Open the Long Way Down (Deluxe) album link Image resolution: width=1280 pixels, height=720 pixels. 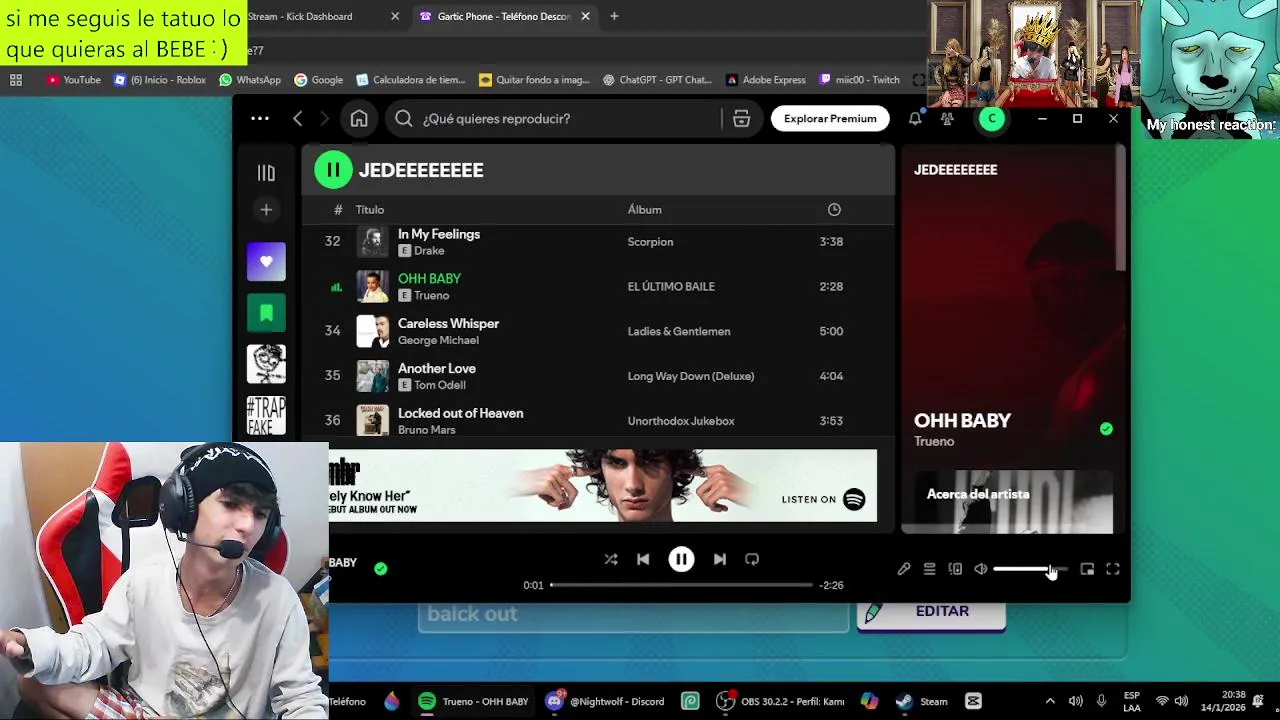pos(691,376)
